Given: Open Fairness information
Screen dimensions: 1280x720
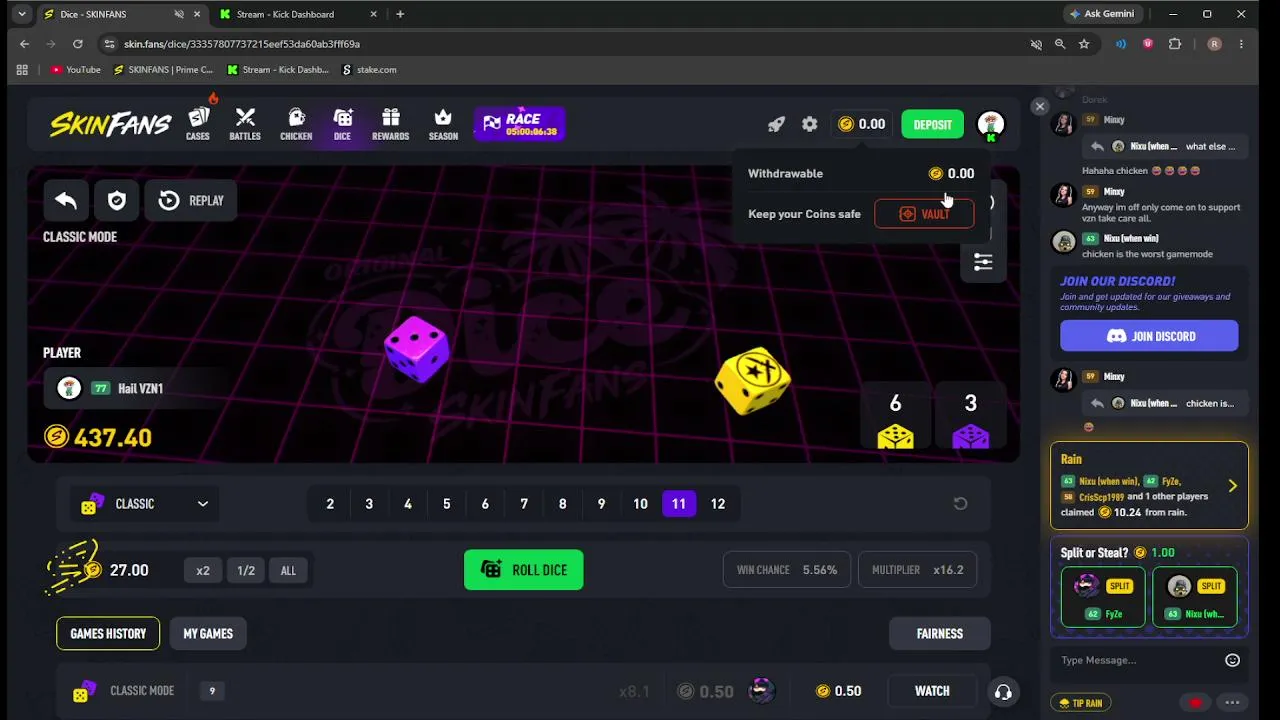Looking at the screenshot, I should [940, 634].
